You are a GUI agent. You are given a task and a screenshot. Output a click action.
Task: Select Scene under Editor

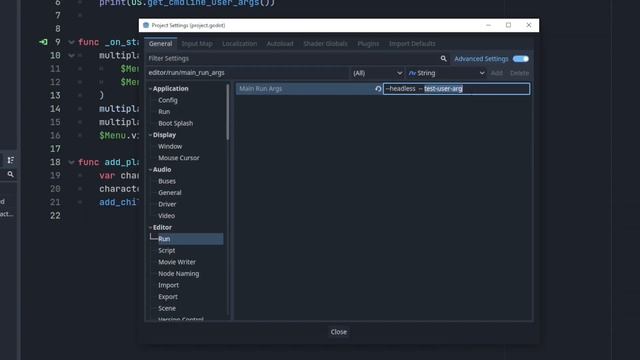(x=167, y=308)
